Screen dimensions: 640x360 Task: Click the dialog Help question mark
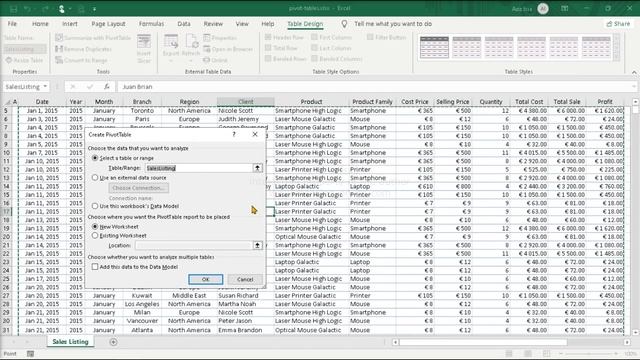point(234,134)
